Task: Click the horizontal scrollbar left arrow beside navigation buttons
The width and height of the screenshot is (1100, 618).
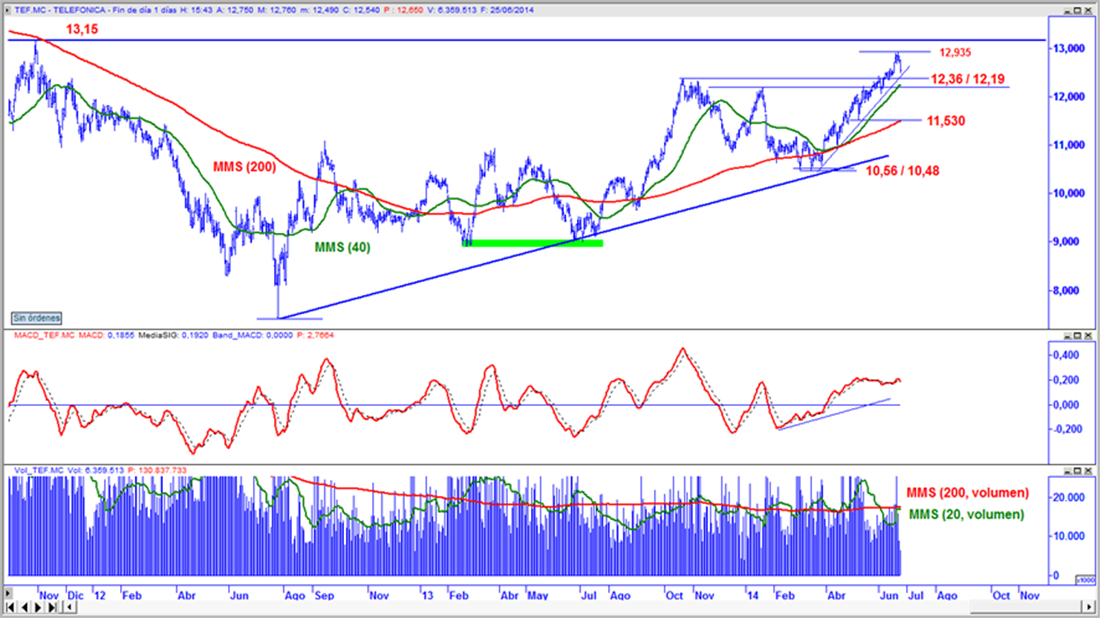Action: (69, 607)
